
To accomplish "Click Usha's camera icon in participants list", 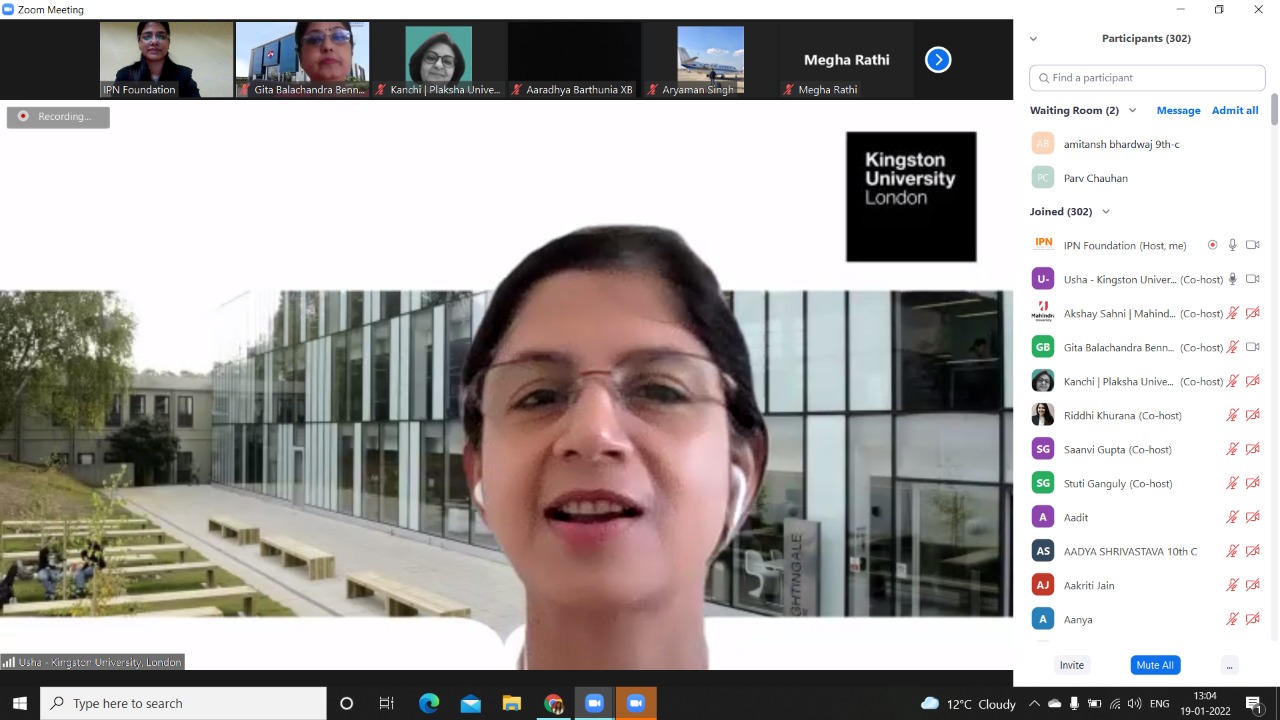I will (x=1252, y=279).
